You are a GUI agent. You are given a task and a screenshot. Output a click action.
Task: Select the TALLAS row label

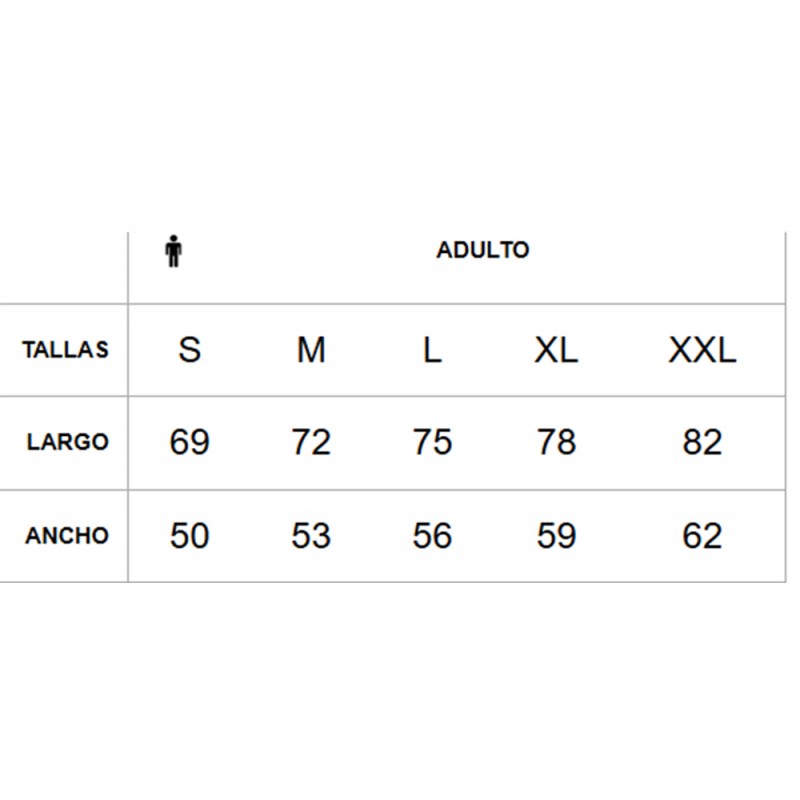pos(65,350)
